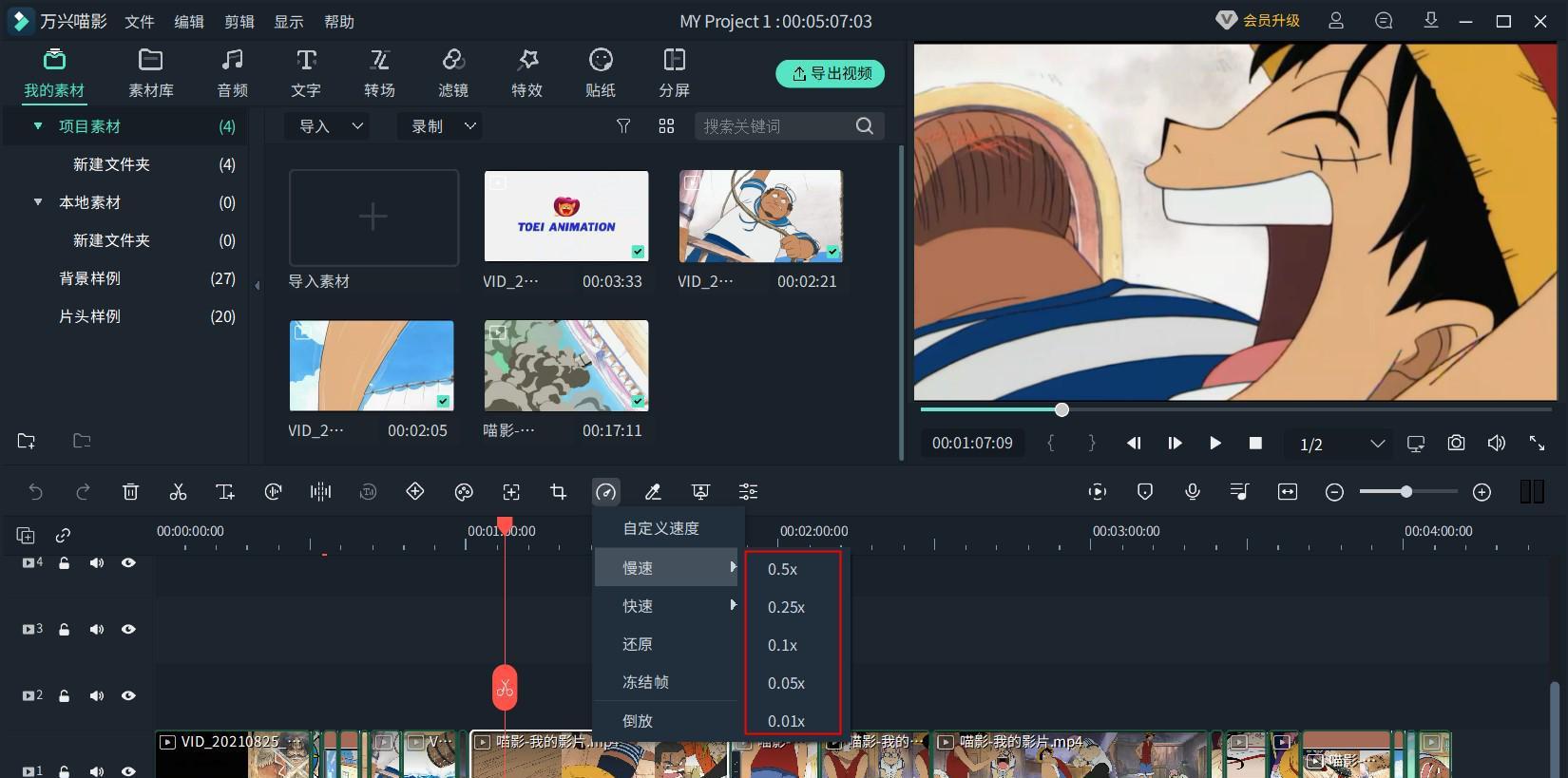Click the render preview icon
The height and width of the screenshot is (778, 1568).
1098,491
